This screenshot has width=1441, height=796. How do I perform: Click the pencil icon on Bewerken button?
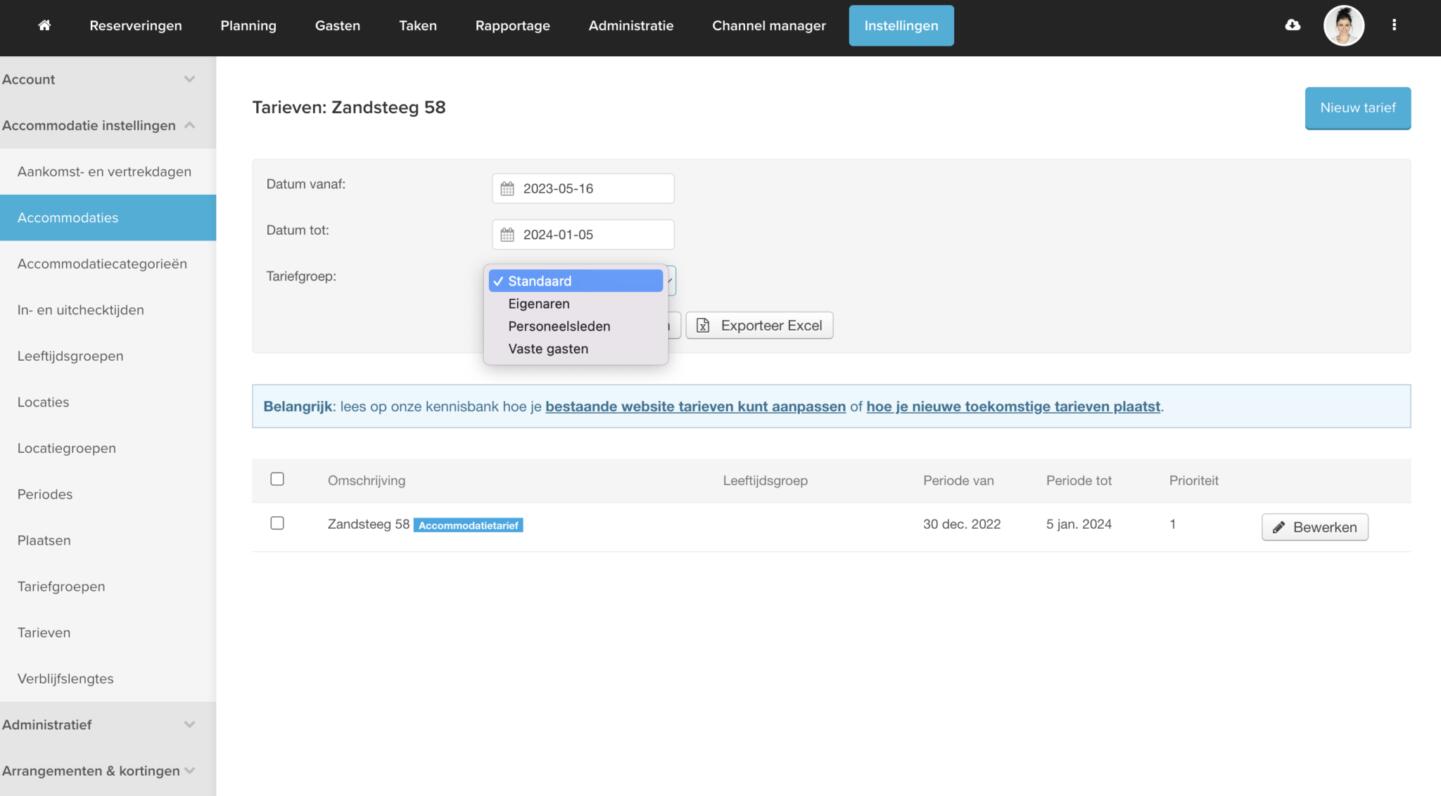pos(1279,528)
